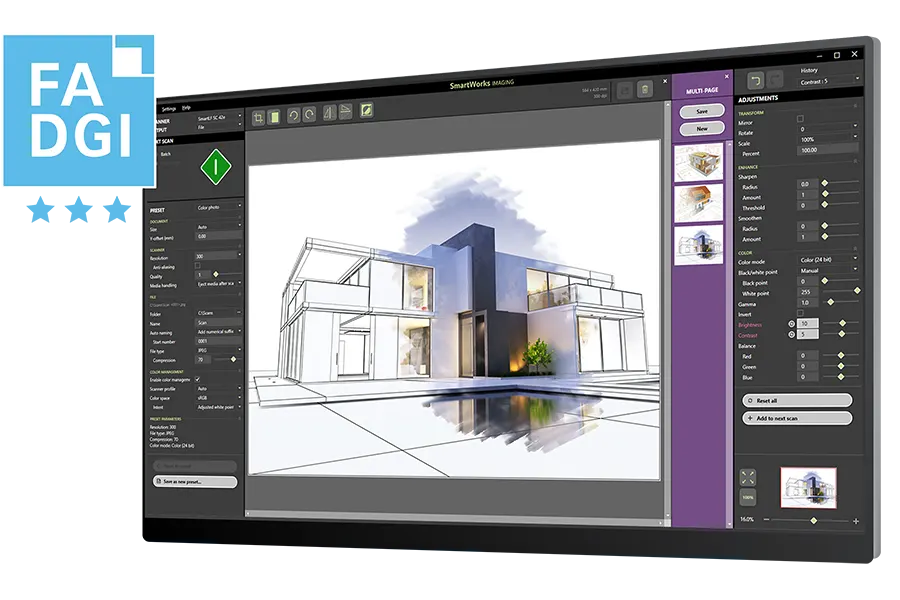Click the Reset all button
This screenshot has width=900, height=600.
click(x=797, y=400)
